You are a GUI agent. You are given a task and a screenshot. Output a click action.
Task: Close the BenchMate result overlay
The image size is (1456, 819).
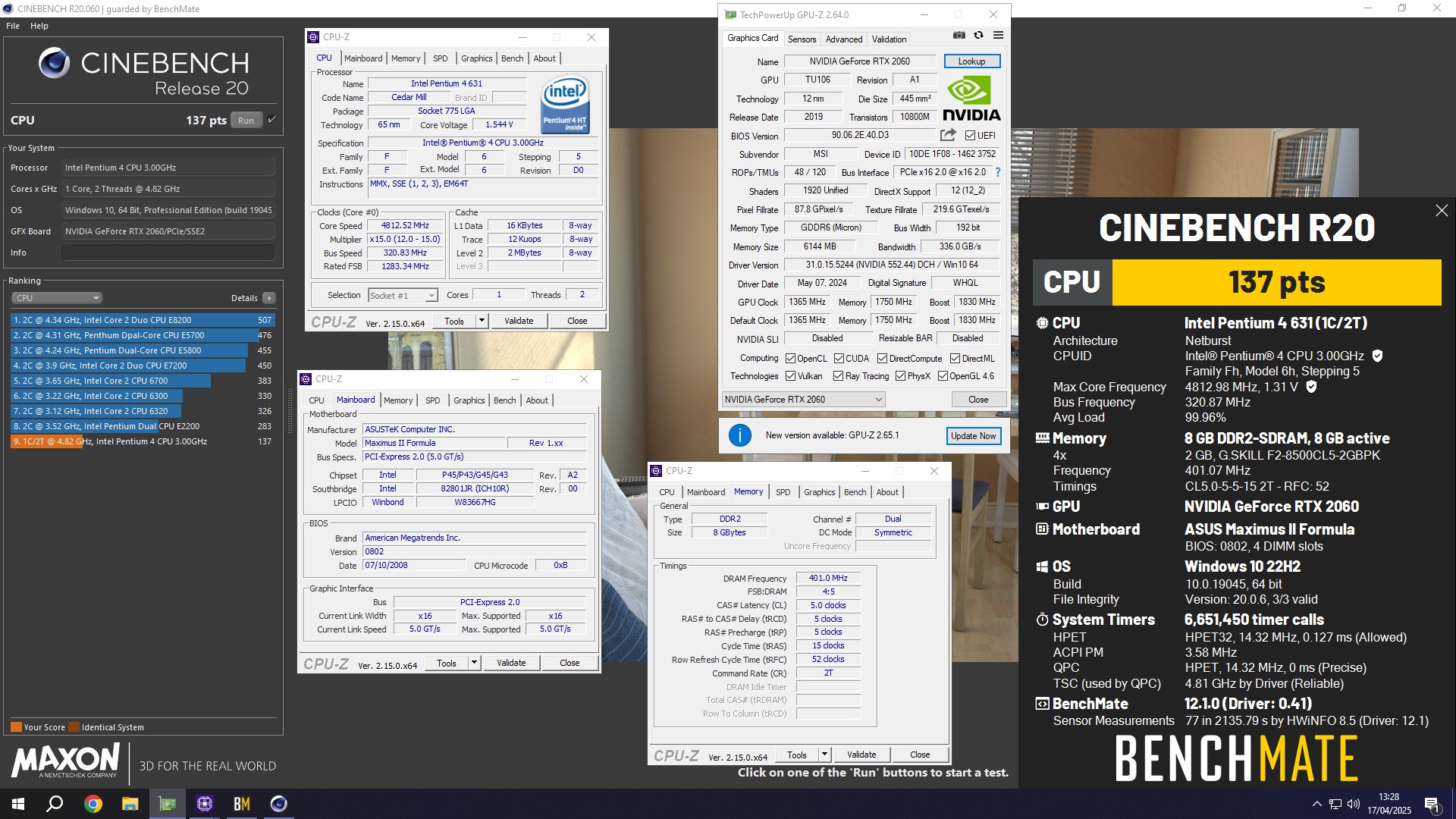[x=1442, y=211]
